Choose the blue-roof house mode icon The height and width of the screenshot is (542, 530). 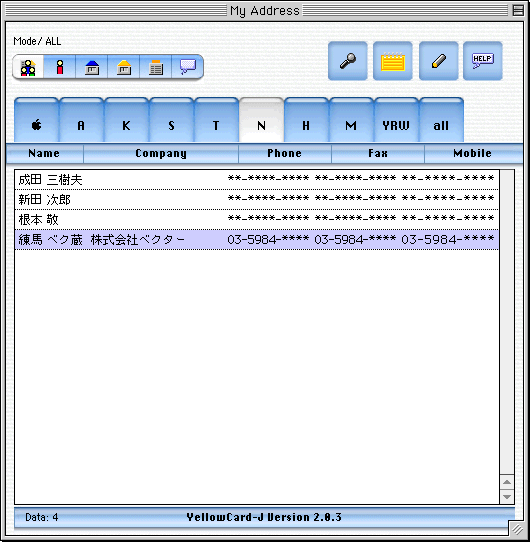click(x=92, y=67)
